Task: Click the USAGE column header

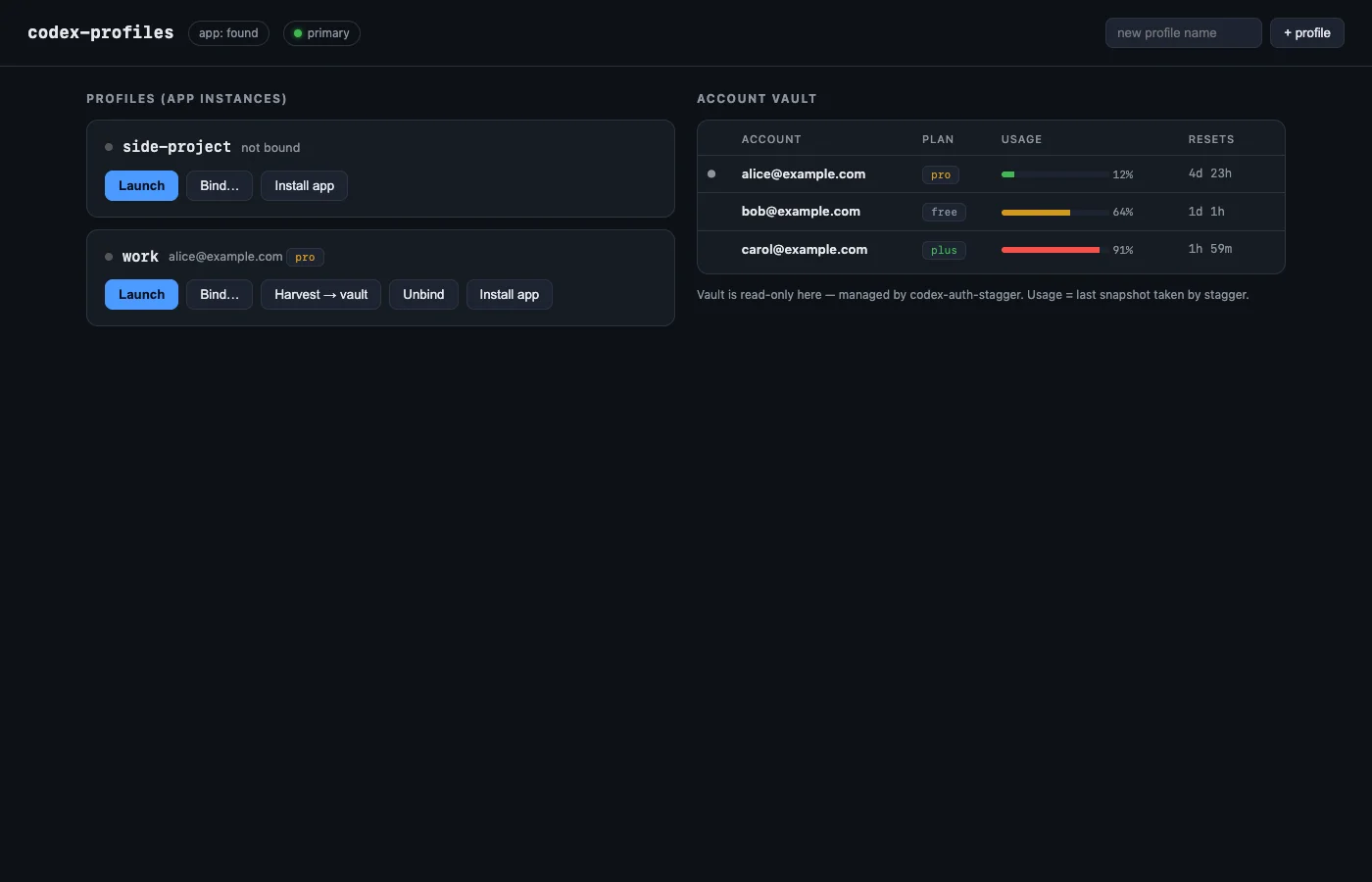Action: (x=1021, y=139)
